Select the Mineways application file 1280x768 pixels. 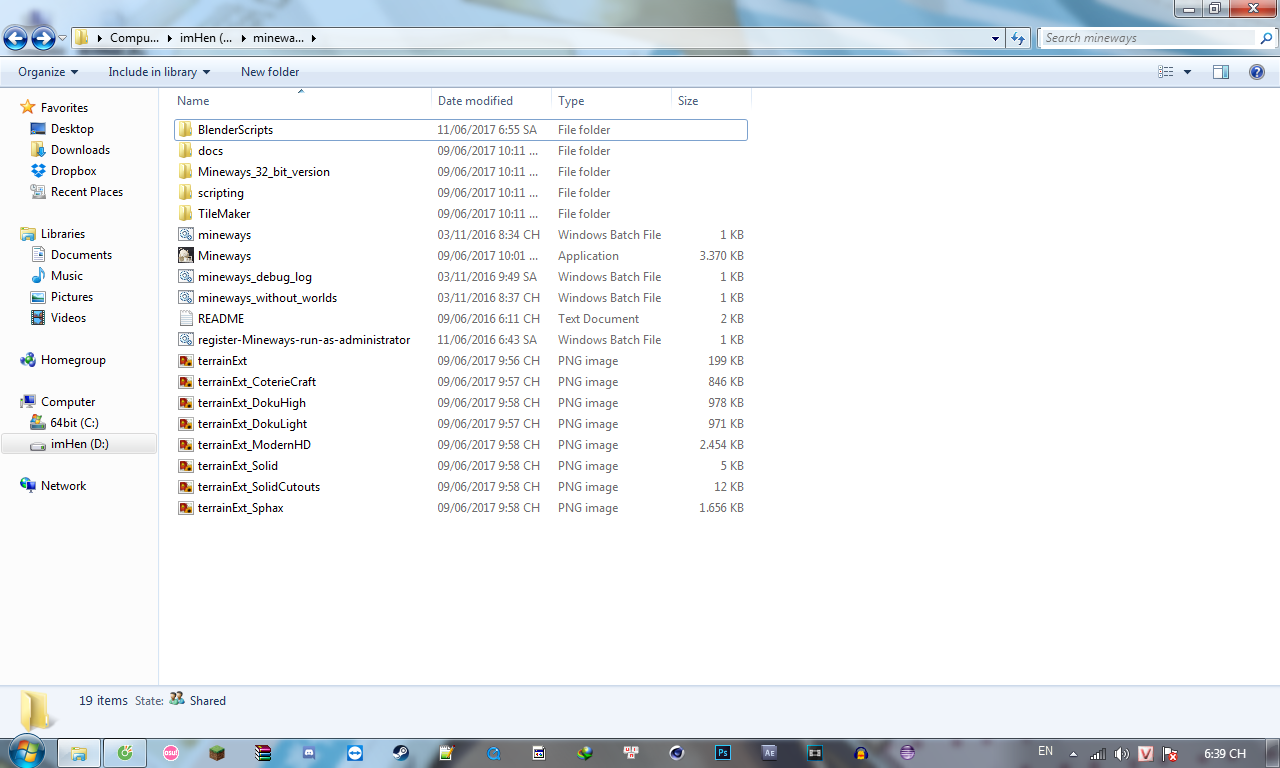pyautogui.click(x=461, y=256)
